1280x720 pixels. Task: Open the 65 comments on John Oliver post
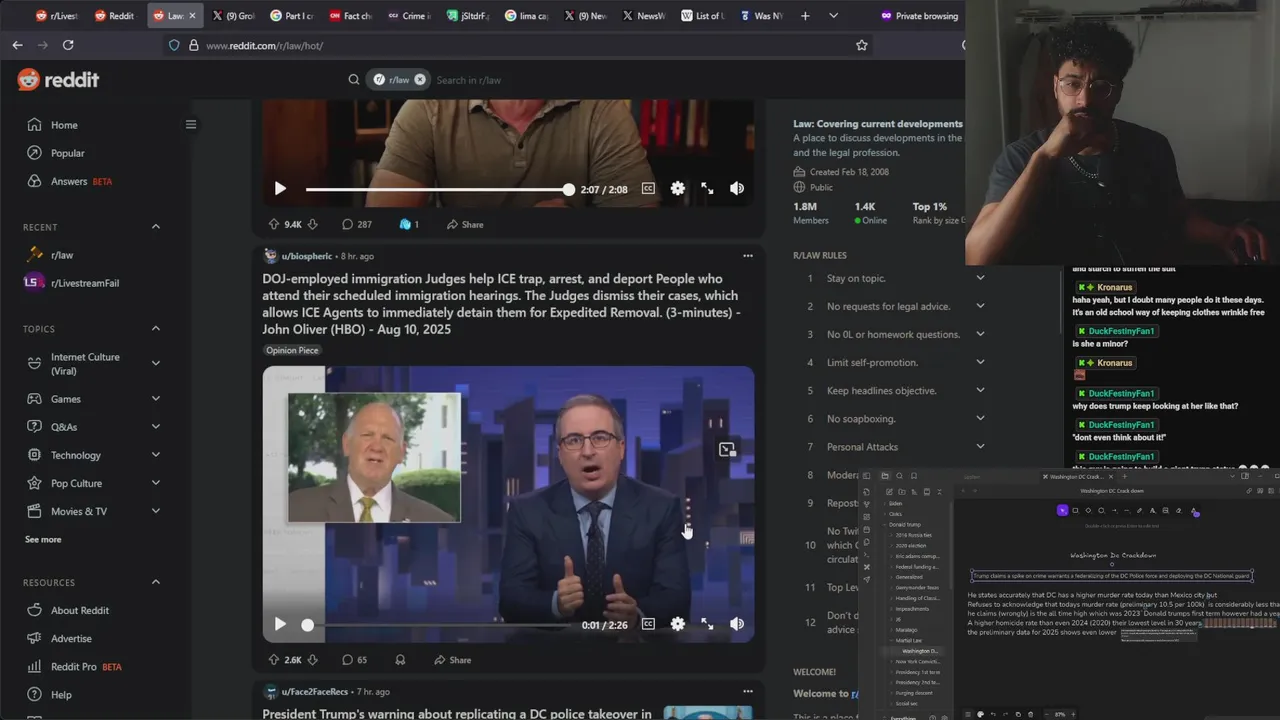pos(354,660)
